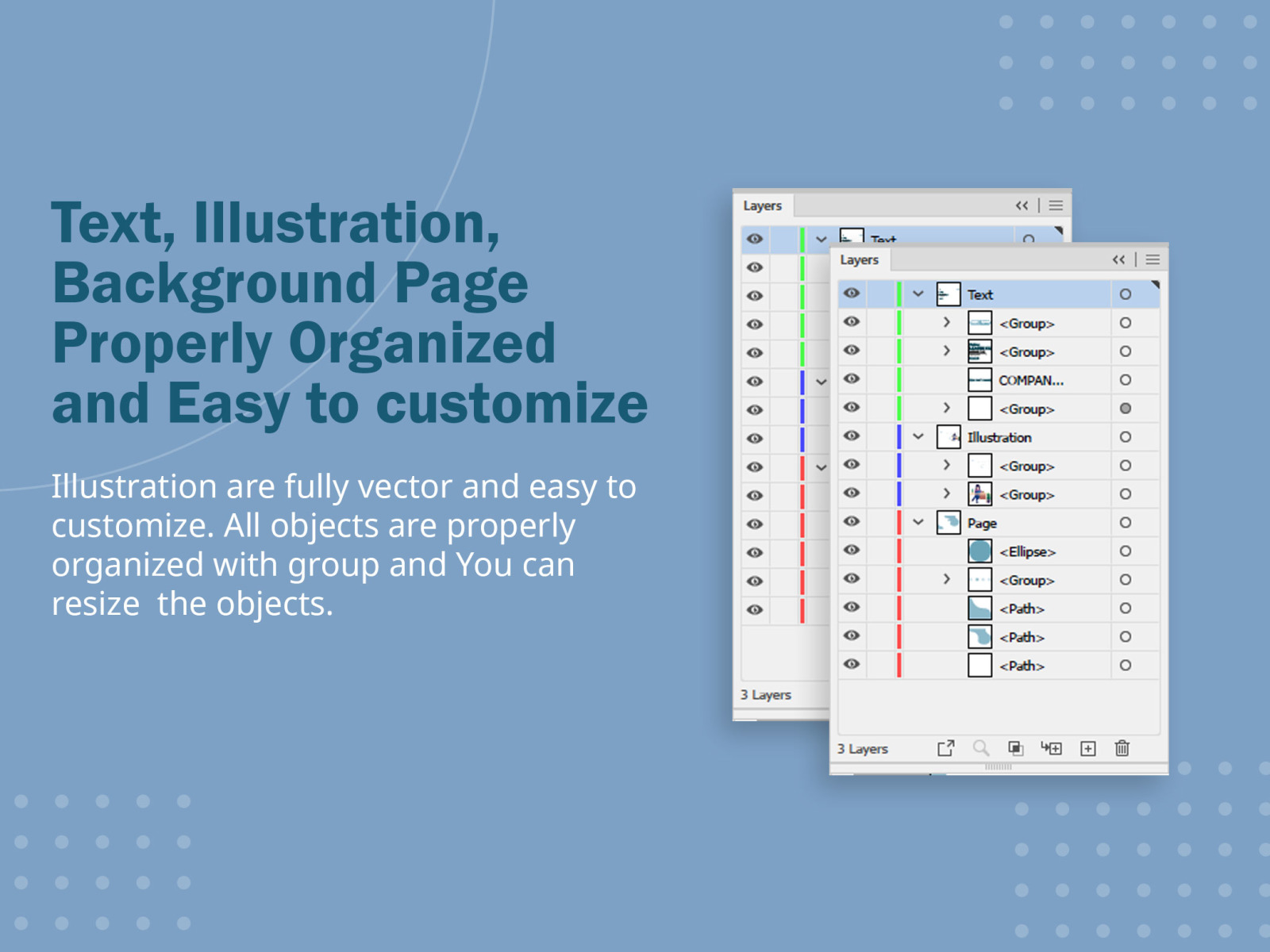
Task: Click the Collect for Export icon
Action: [x=945, y=748]
